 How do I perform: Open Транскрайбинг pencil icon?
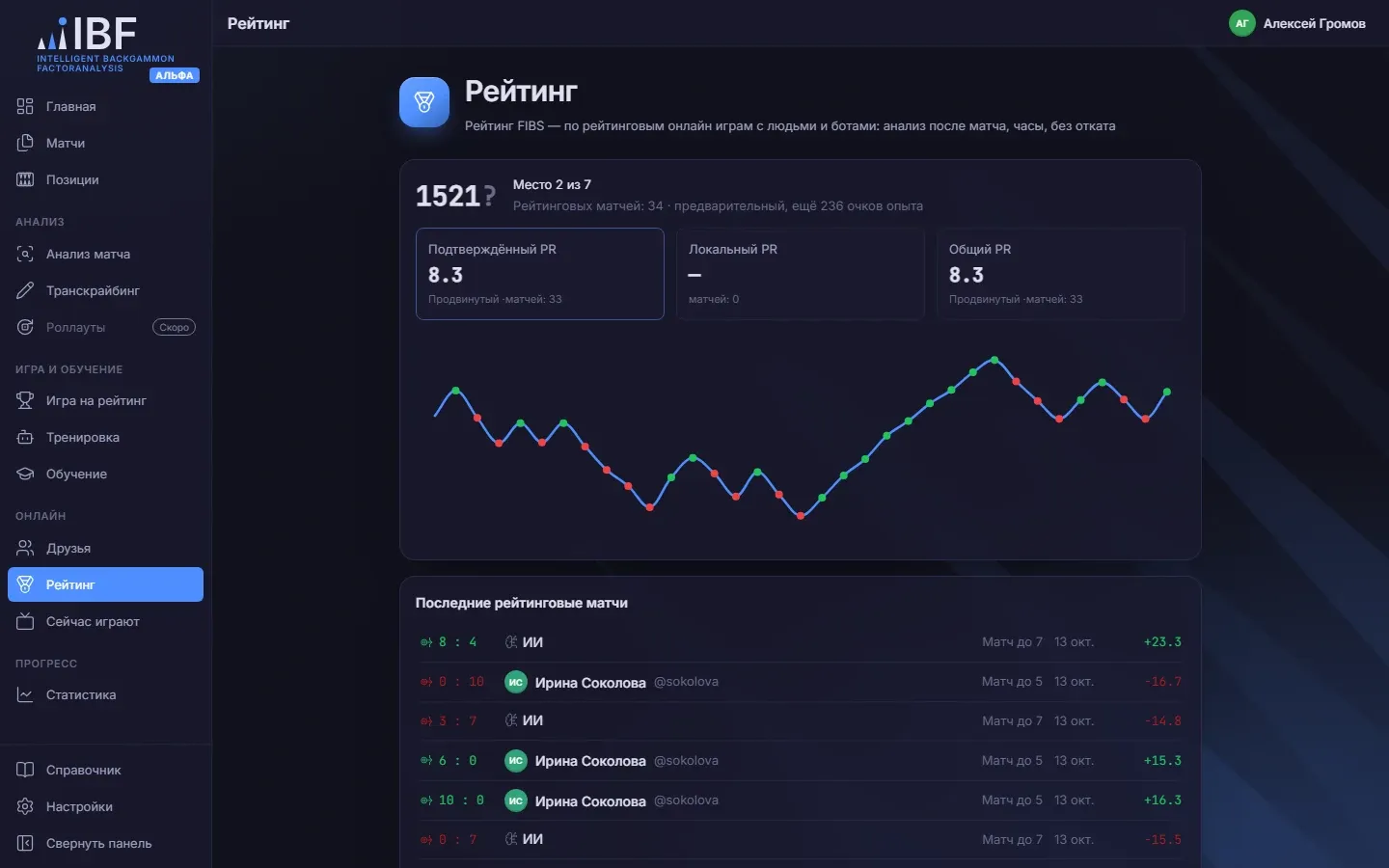click(x=25, y=290)
